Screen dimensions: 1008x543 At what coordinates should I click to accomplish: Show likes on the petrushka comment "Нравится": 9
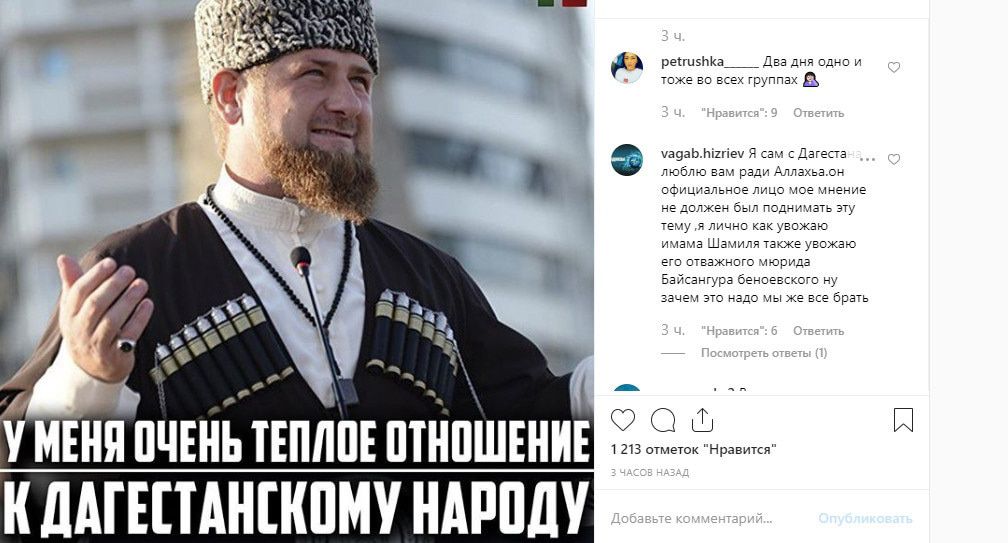(x=739, y=112)
